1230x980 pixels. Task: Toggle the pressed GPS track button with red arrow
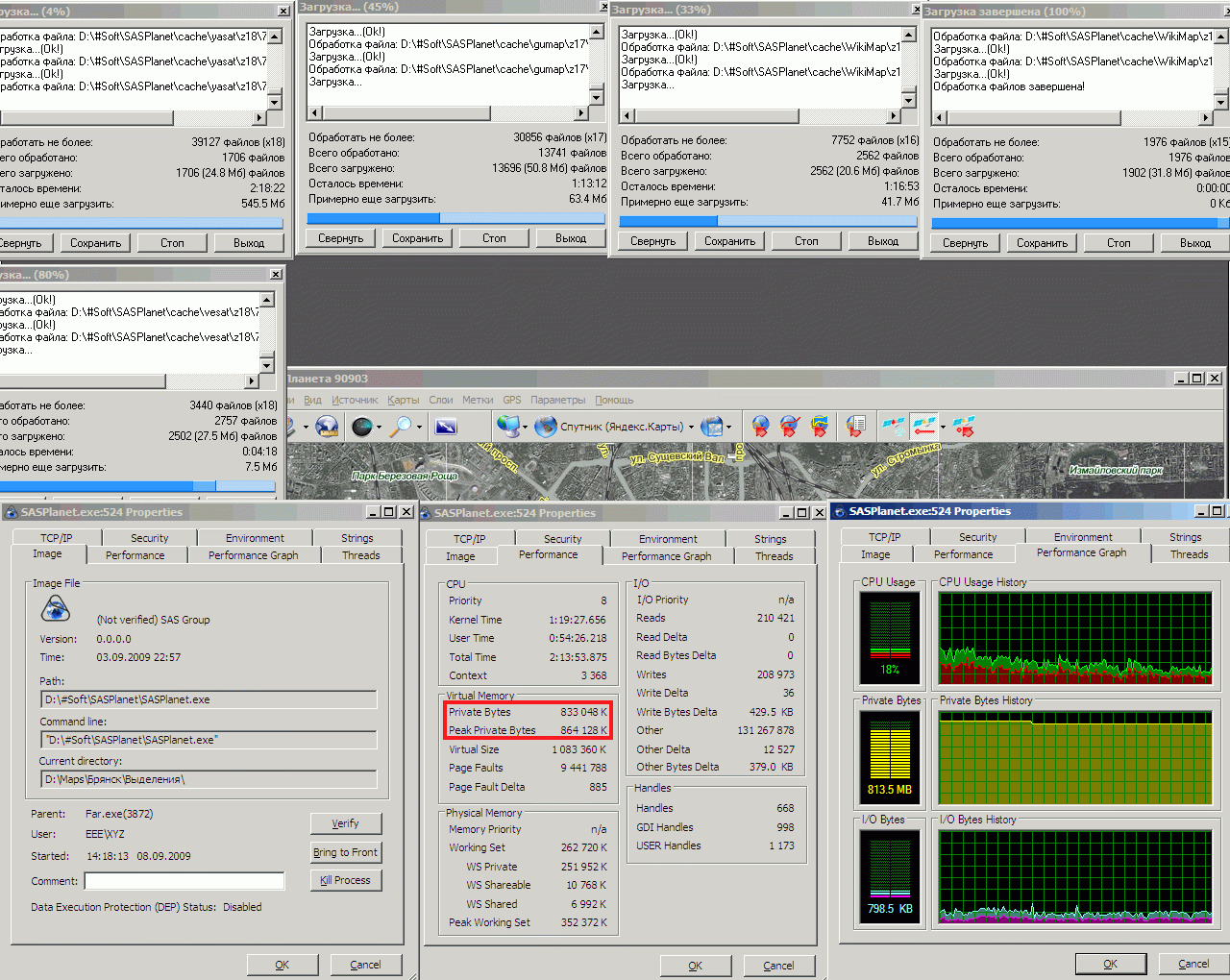(924, 427)
